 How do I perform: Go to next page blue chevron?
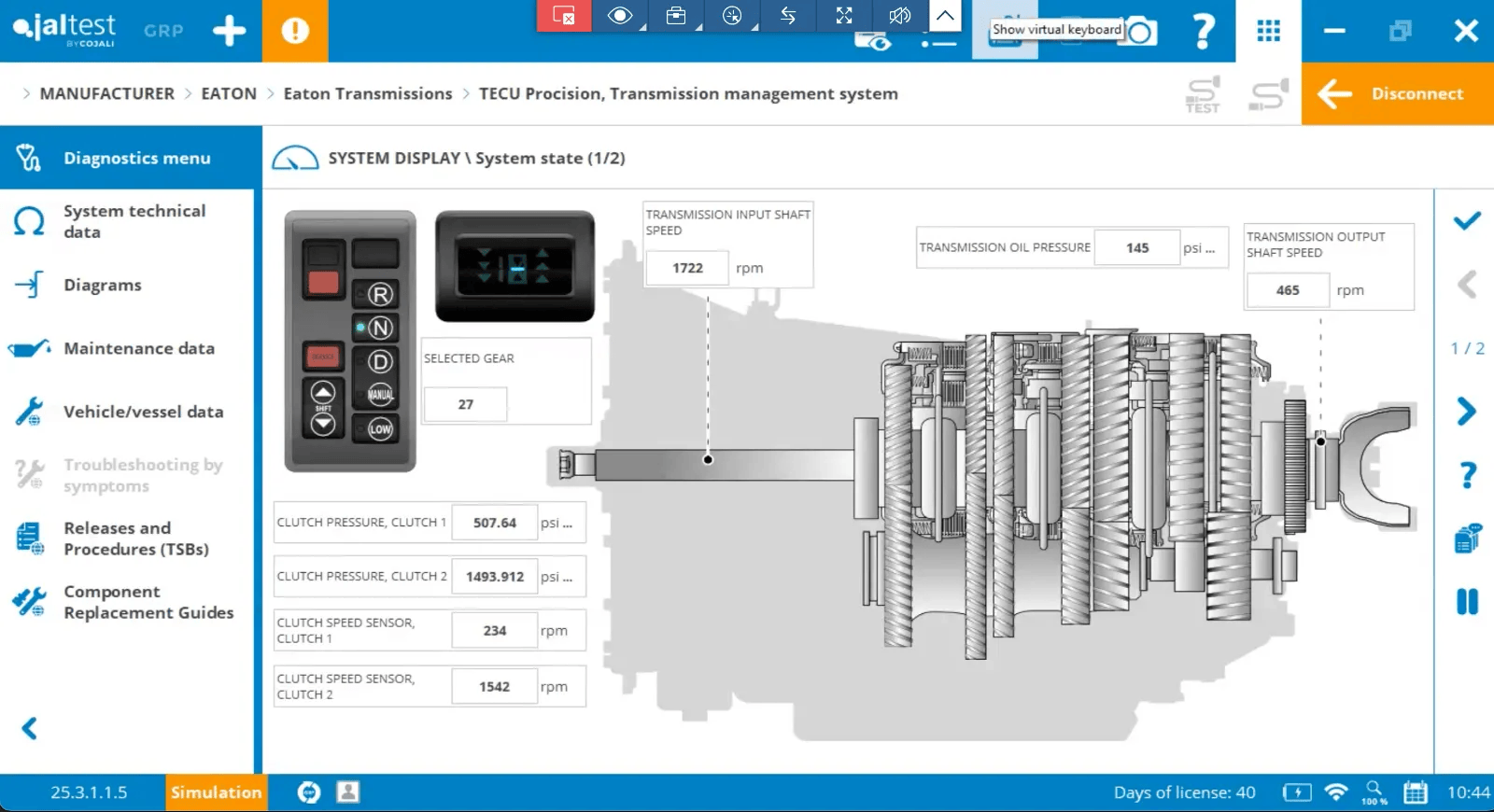click(x=1467, y=411)
